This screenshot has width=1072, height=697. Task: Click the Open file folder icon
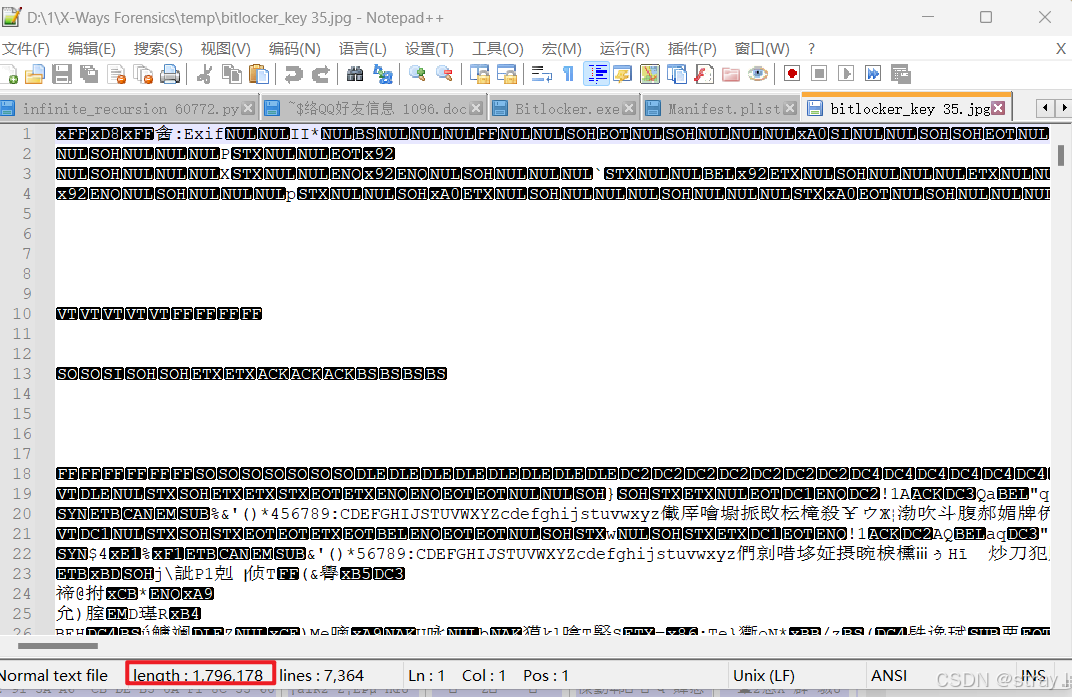click(35, 74)
